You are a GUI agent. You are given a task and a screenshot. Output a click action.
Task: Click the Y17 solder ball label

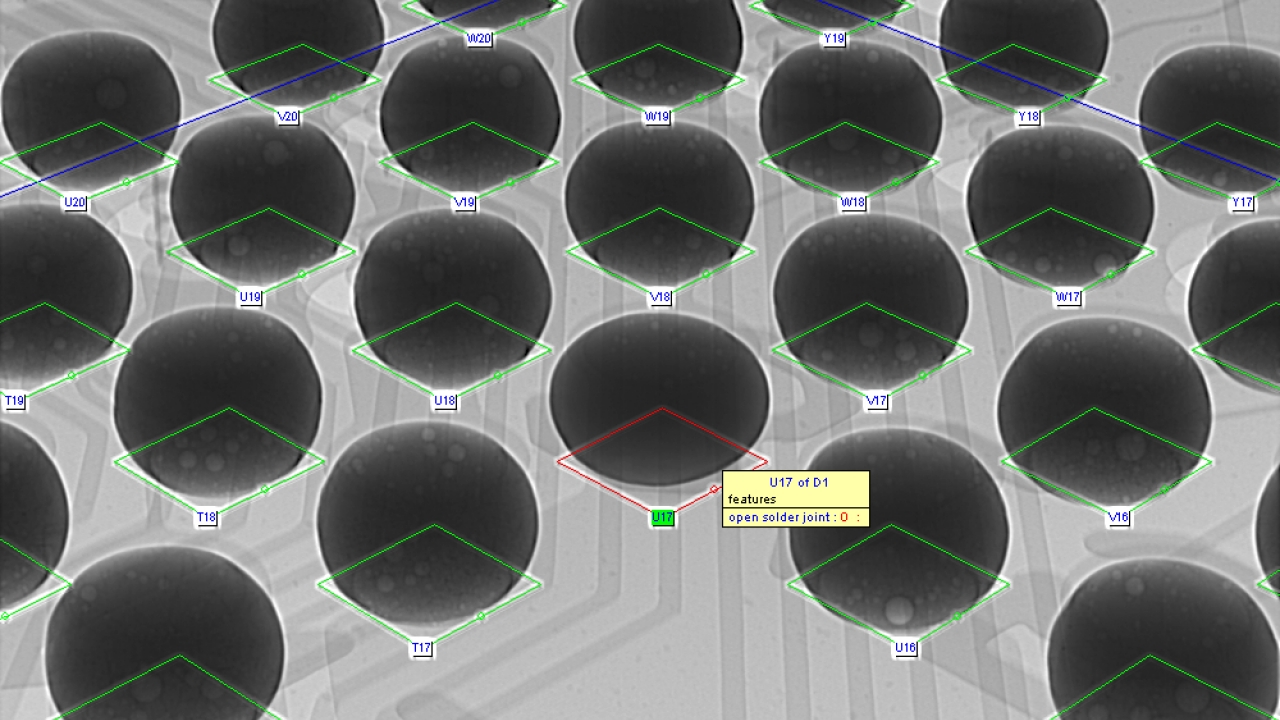coord(1241,203)
